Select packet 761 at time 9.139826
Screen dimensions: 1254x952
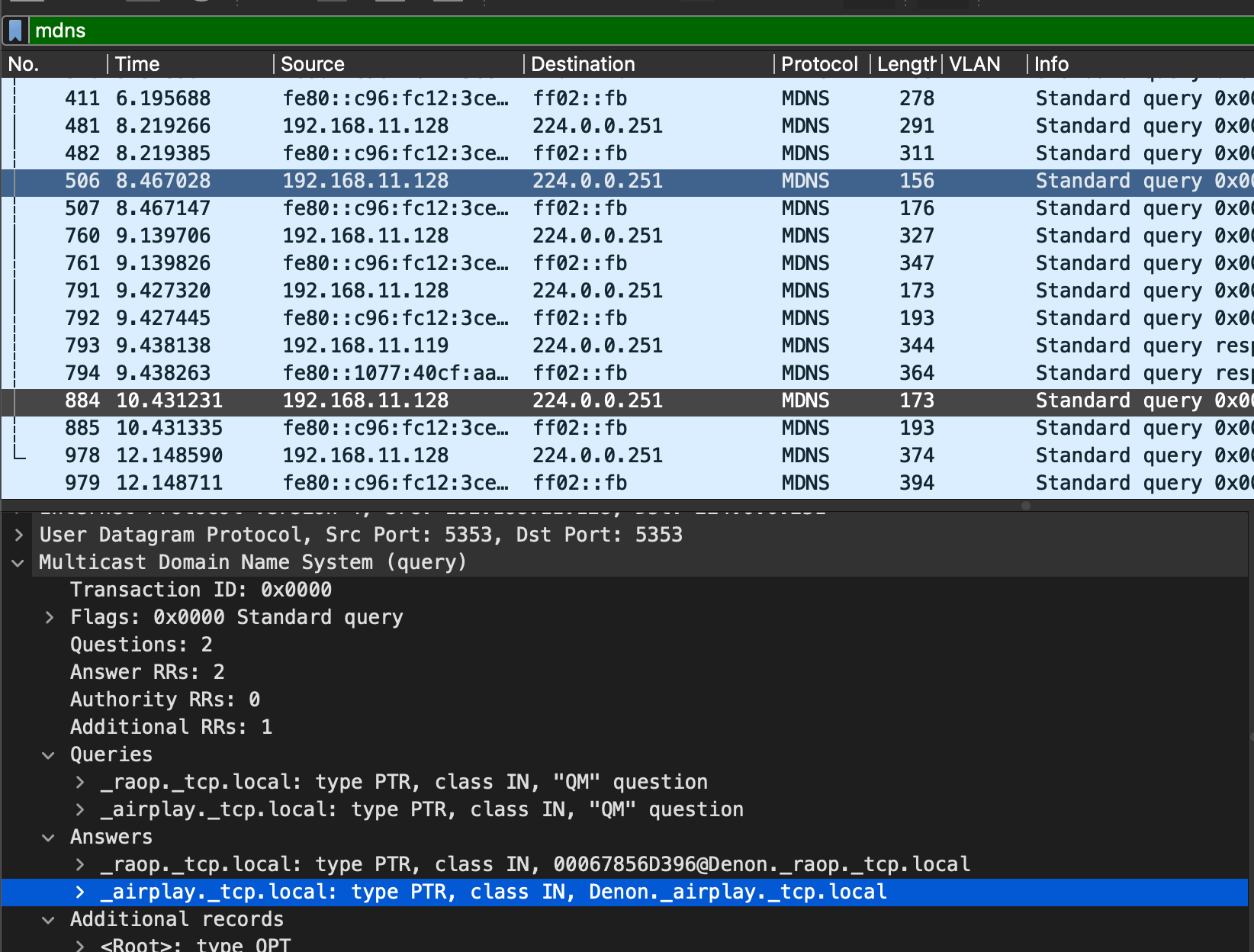coord(627,263)
